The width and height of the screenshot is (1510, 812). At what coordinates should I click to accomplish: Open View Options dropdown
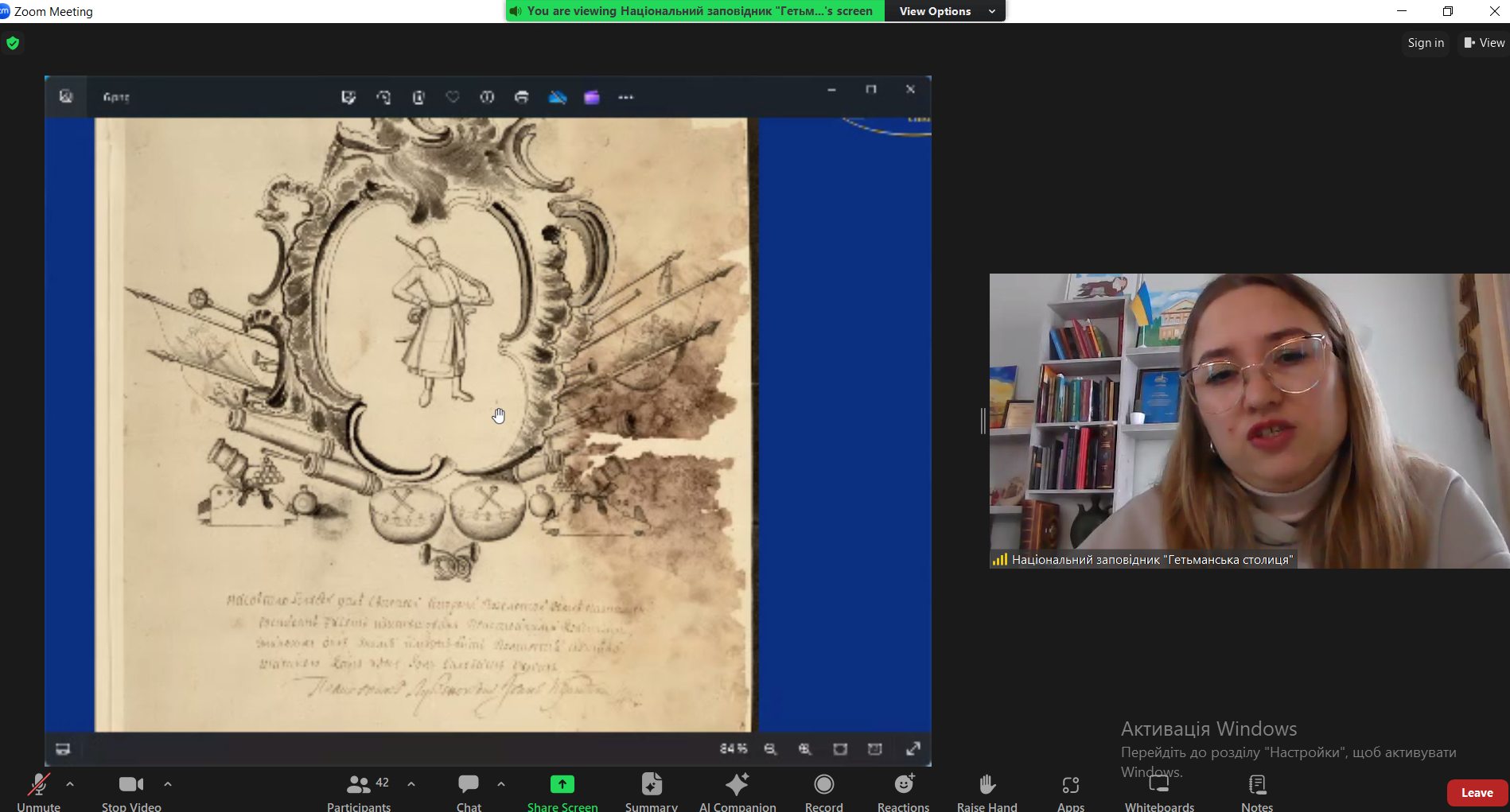click(947, 11)
